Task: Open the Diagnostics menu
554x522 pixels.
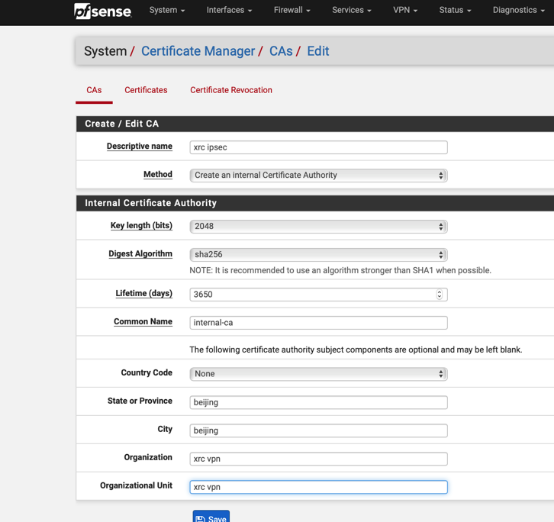Action: pos(519,10)
